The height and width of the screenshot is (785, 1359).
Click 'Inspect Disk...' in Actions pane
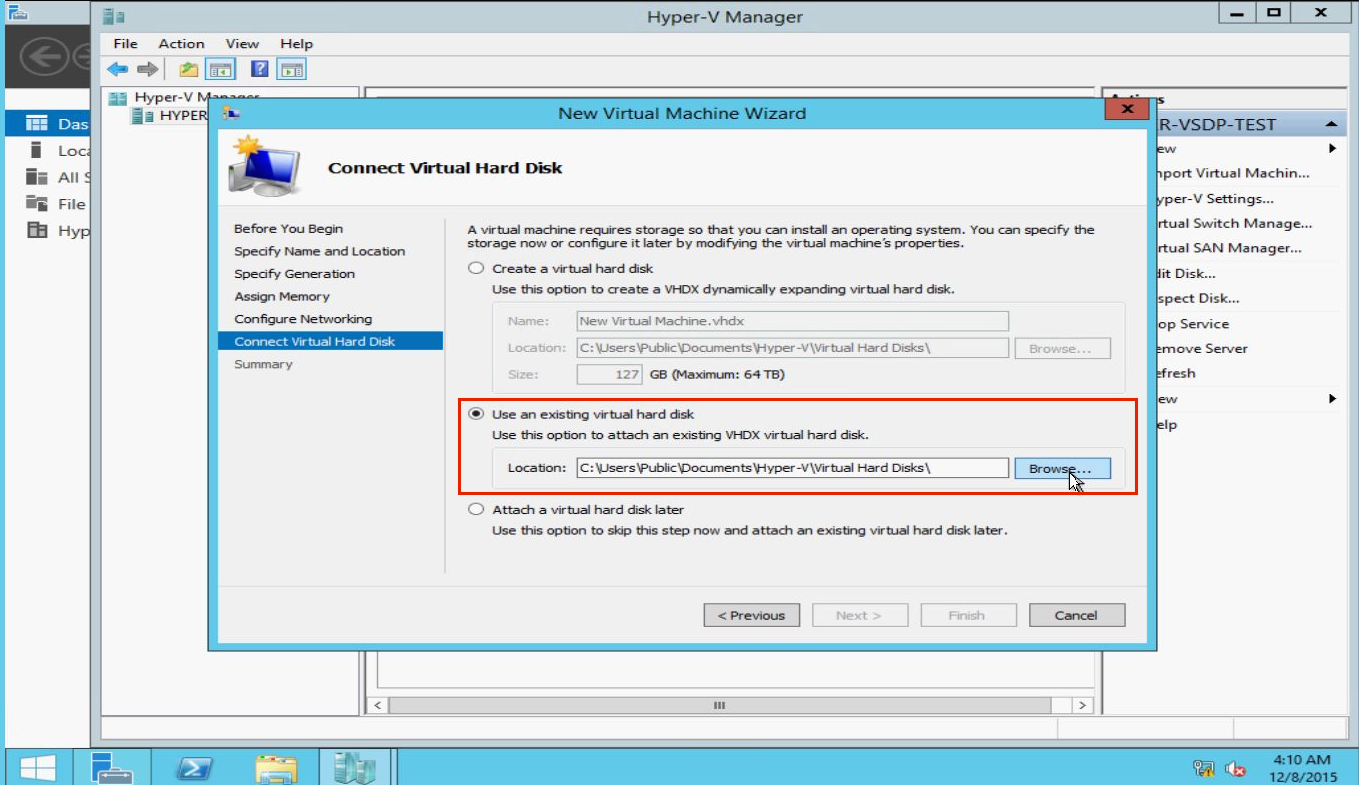point(1196,298)
